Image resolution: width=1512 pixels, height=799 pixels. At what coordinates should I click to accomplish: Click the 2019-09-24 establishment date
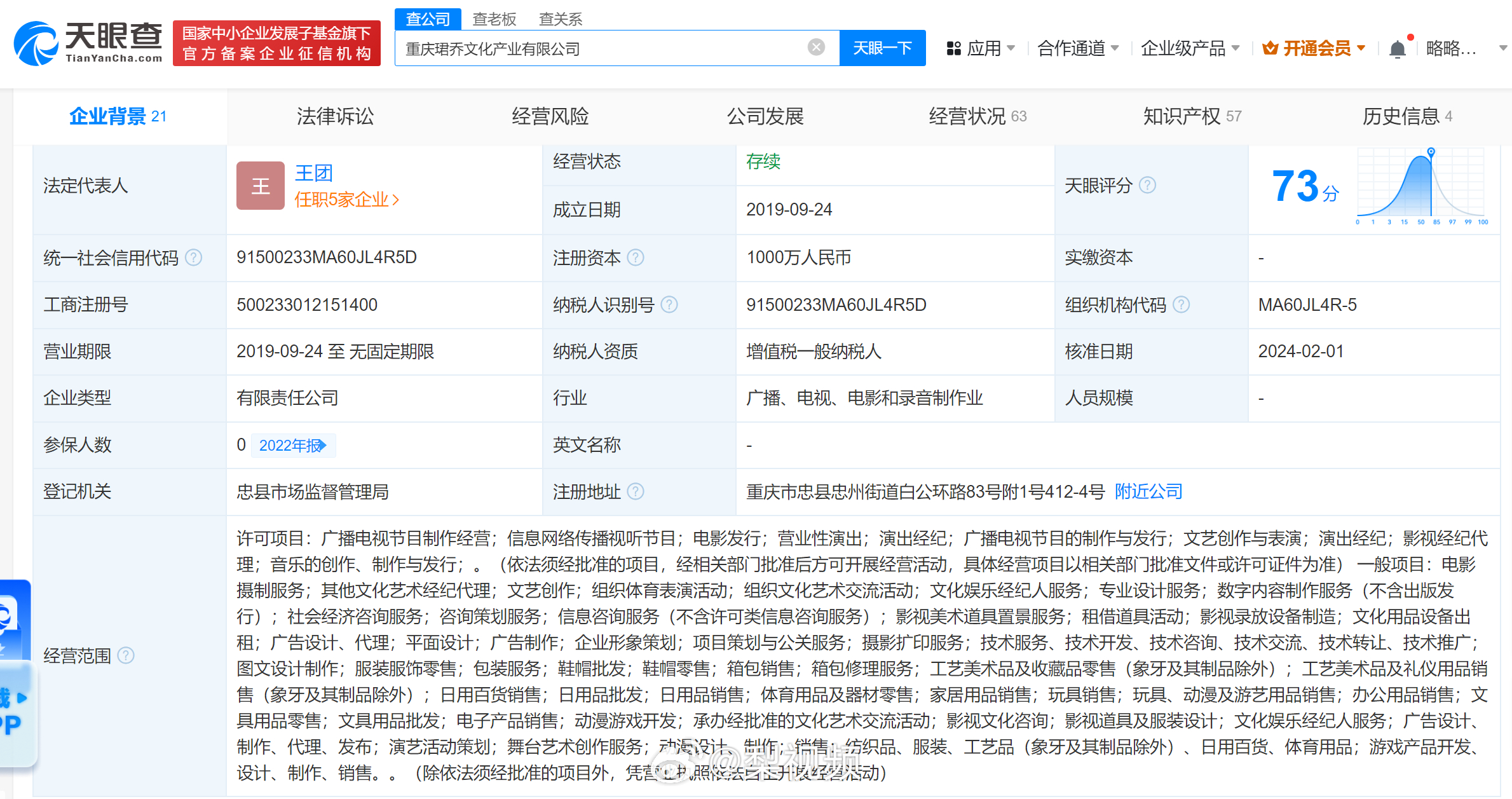click(789, 210)
